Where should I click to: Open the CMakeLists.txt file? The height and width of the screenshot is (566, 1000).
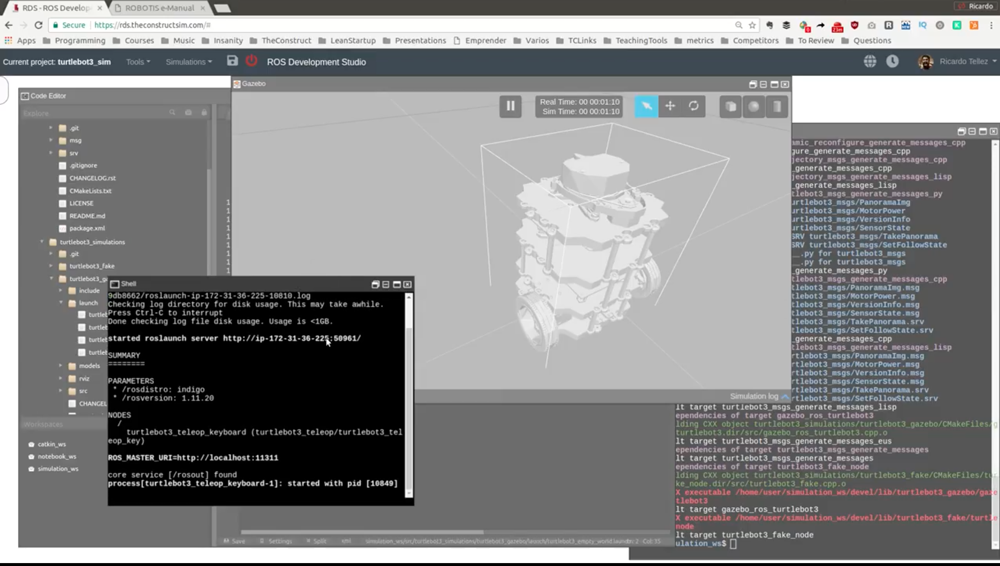[90, 191]
